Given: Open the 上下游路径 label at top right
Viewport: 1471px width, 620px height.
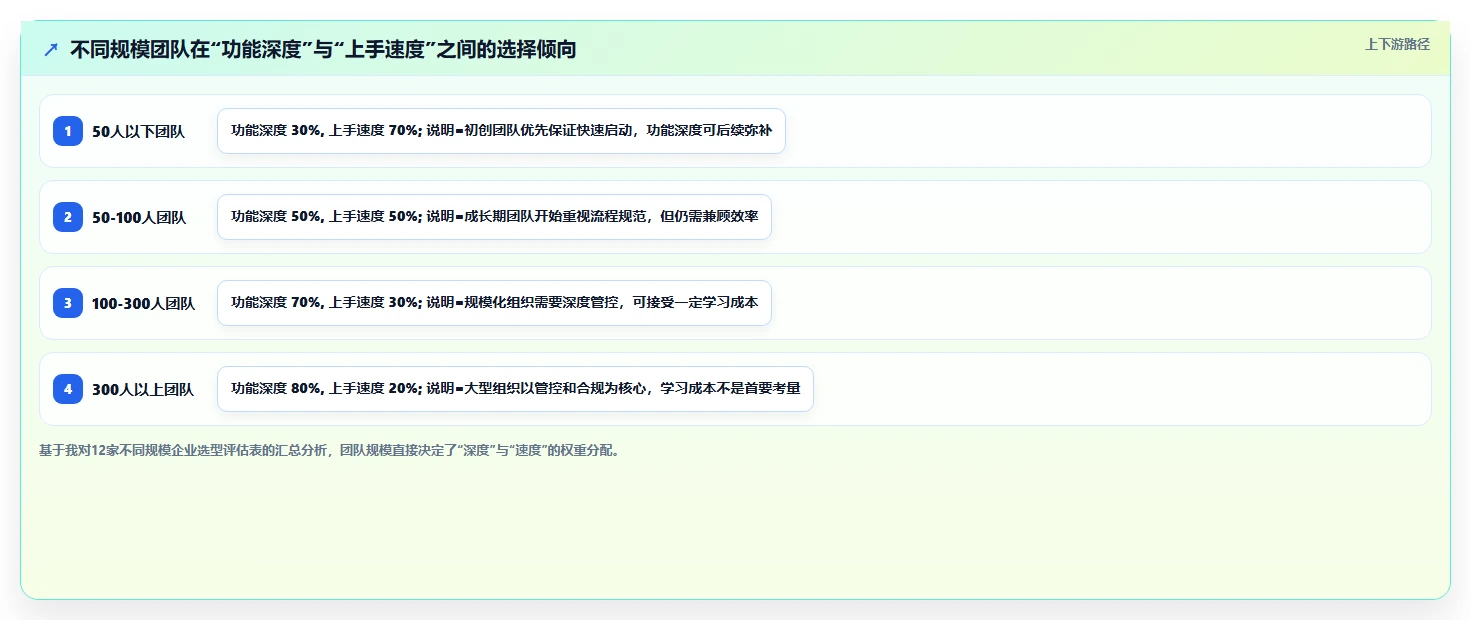Looking at the screenshot, I should point(1397,44).
